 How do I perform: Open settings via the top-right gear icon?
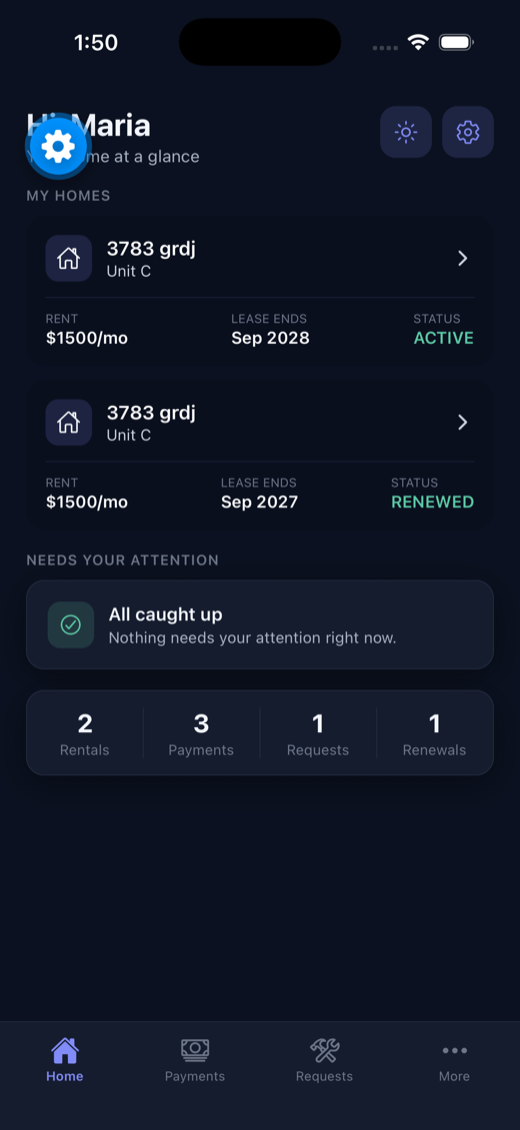point(467,132)
